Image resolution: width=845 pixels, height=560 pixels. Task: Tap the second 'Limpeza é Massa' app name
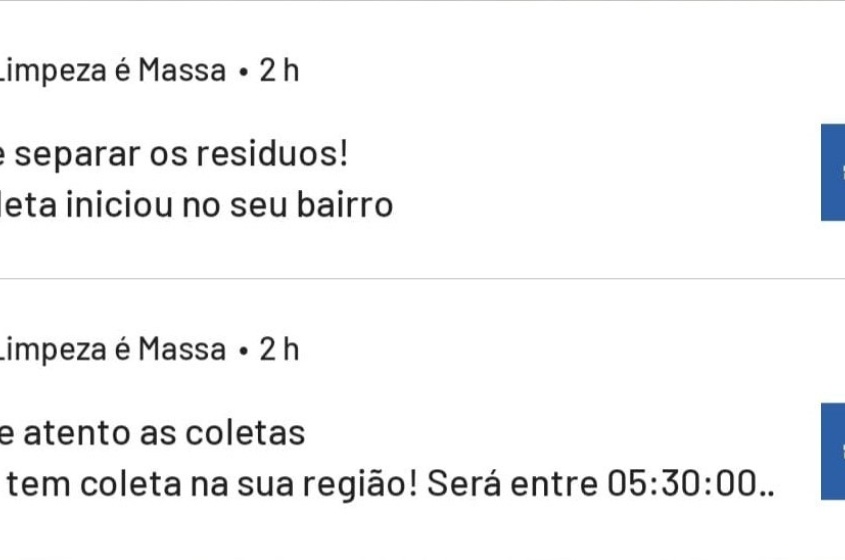[112, 350]
